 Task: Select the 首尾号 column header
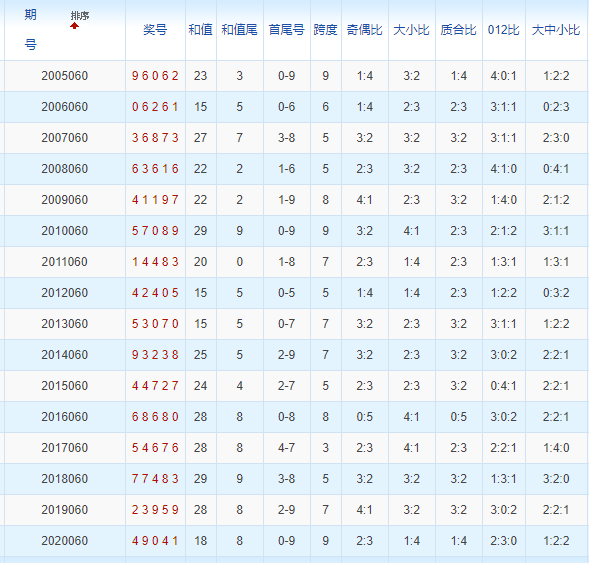click(x=287, y=30)
